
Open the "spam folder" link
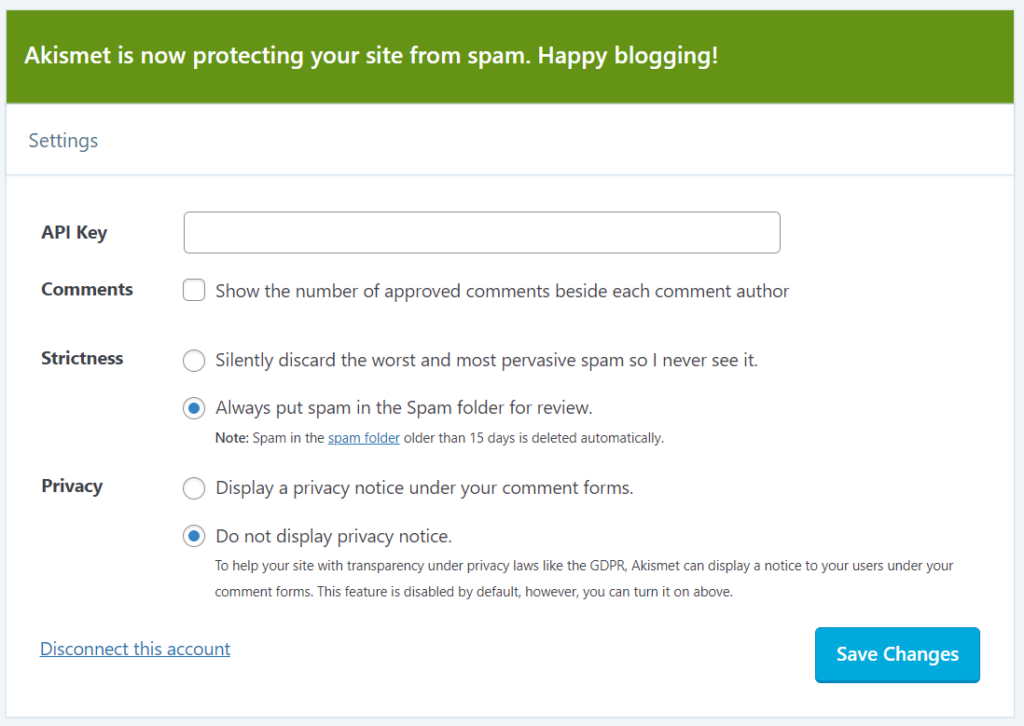[x=363, y=438]
